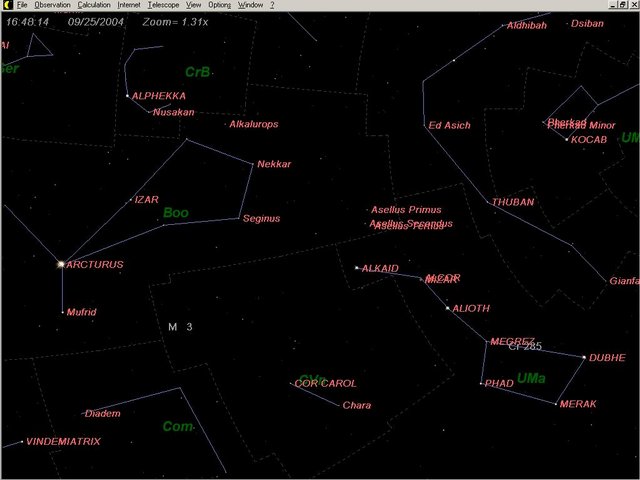640x480 pixels.
Task: Minimize the inner document window
Action: 613,5
